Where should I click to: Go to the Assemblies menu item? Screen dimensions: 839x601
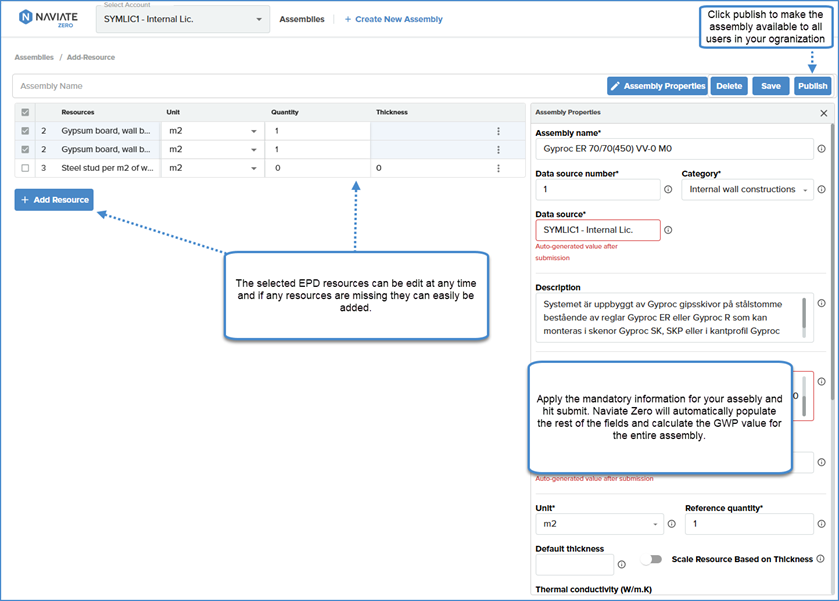(301, 19)
